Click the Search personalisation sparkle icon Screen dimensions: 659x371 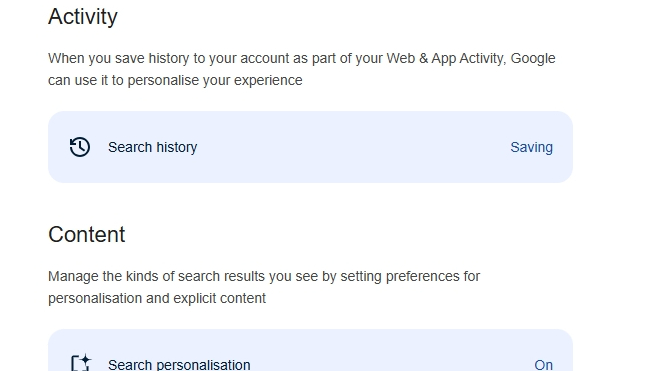click(x=81, y=363)
